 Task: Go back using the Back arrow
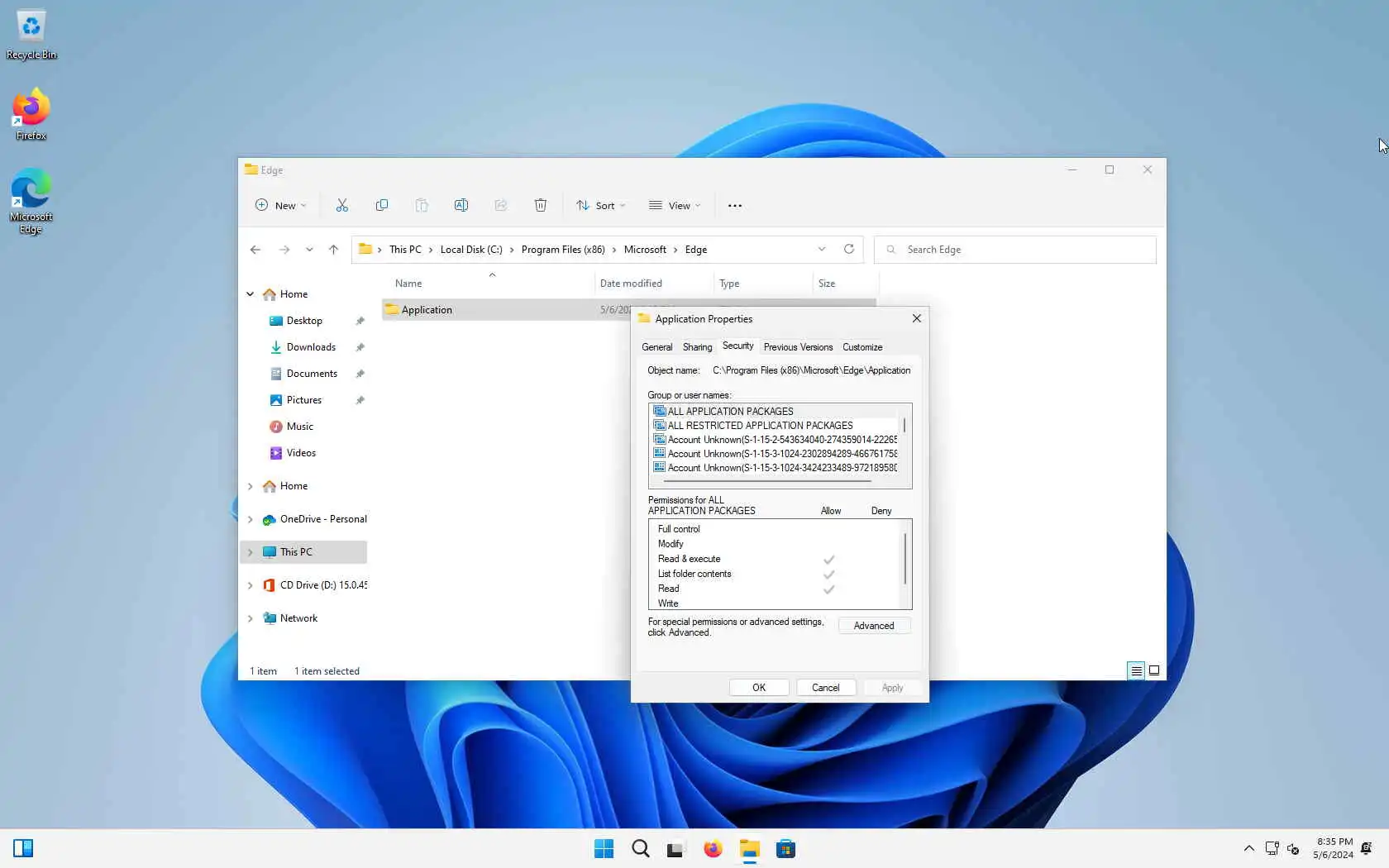point(255,250)
